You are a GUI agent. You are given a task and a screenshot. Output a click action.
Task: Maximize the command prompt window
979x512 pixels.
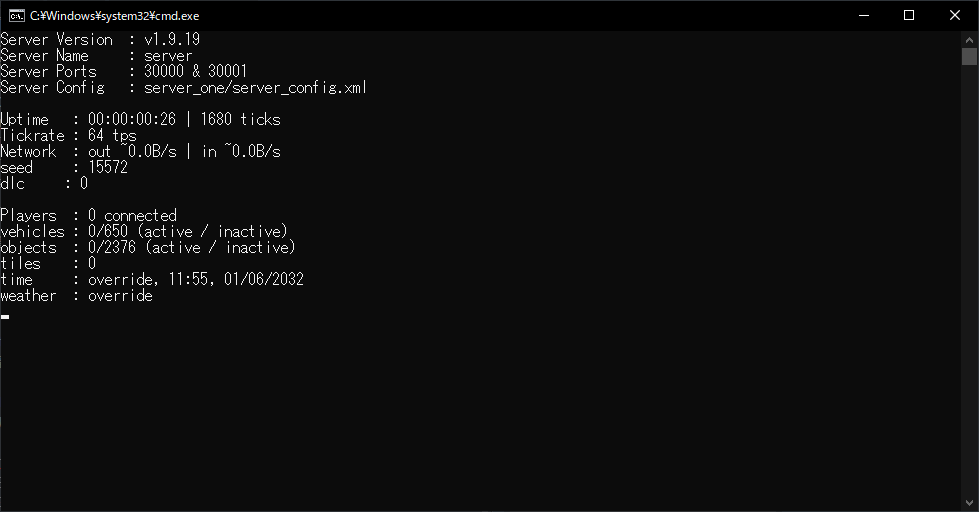click(909, 15)
